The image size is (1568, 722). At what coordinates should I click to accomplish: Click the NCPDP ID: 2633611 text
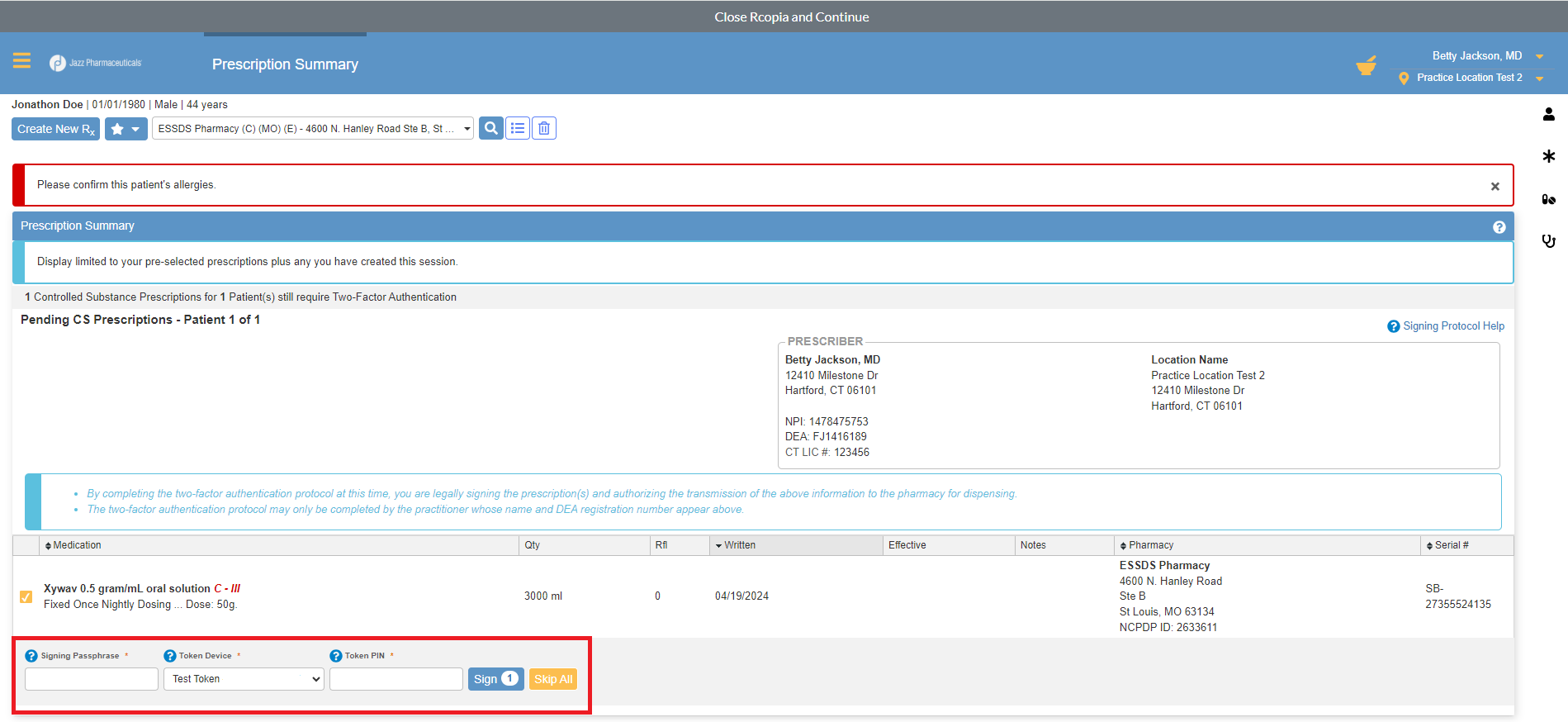pos(1168,628)
